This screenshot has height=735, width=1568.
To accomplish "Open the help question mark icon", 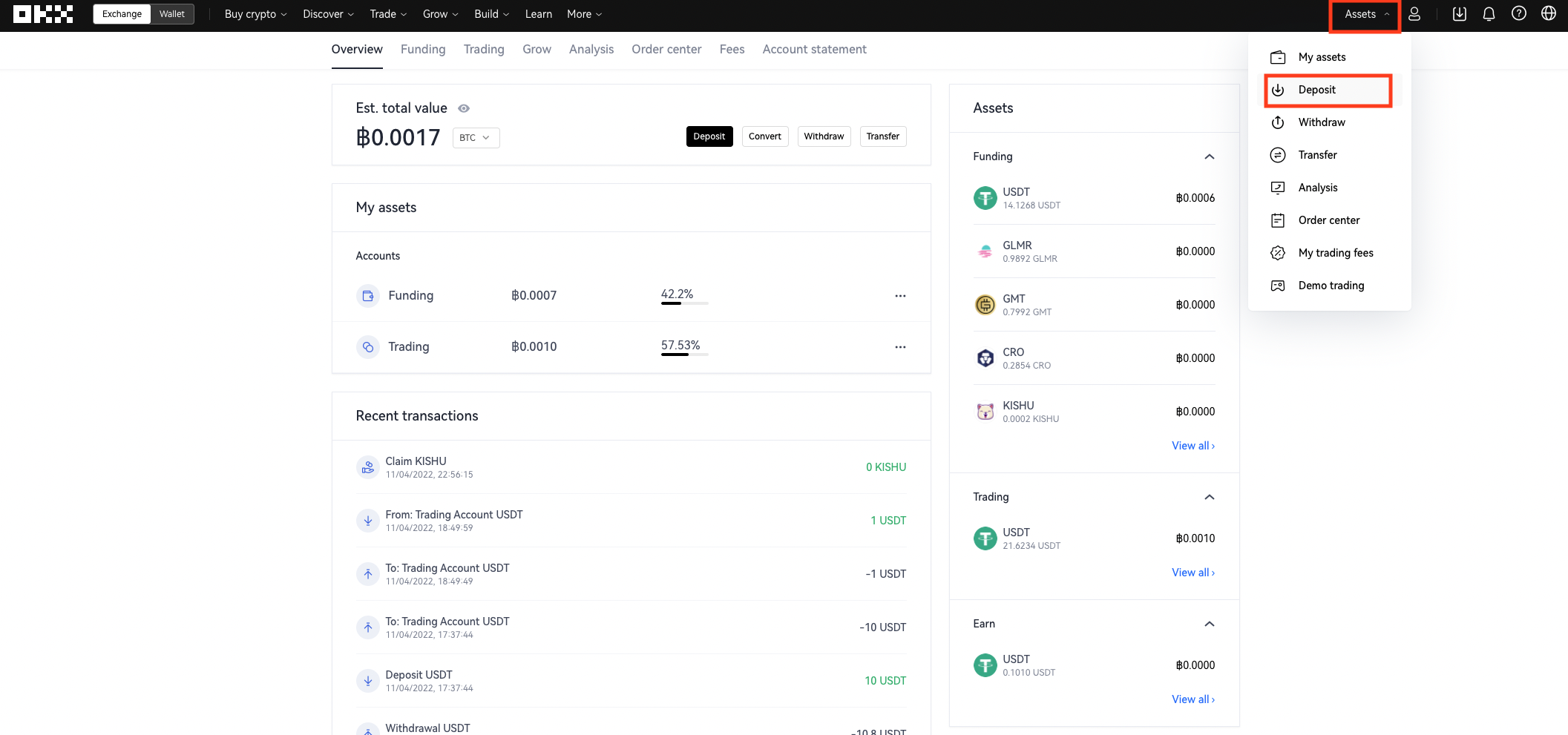I will click(1518, 14).
